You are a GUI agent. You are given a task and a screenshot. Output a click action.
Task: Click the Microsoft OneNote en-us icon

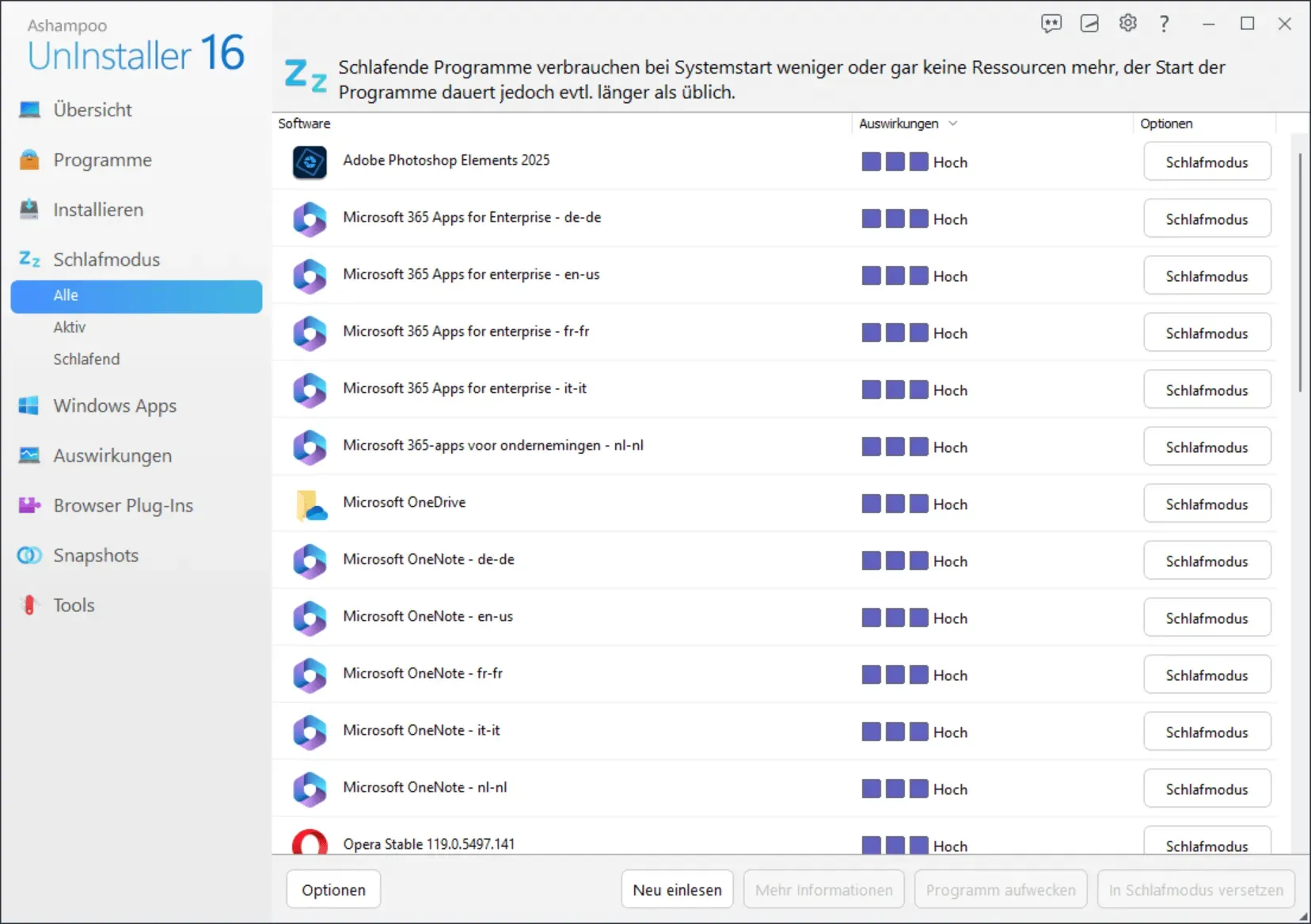pyautogui.click(x=310, y=618)
